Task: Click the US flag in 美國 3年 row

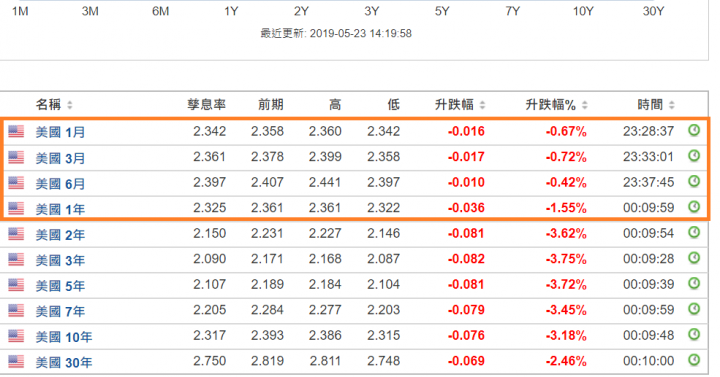Action: [x=16, y=259]
